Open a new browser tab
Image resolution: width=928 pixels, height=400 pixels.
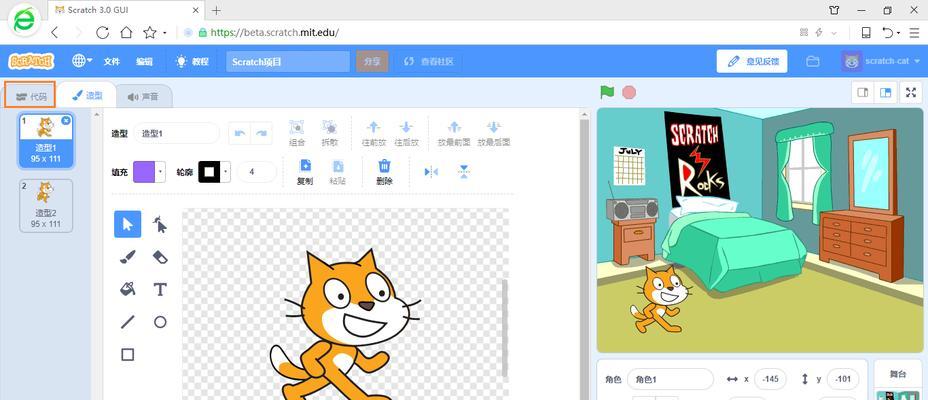point(216,10)
